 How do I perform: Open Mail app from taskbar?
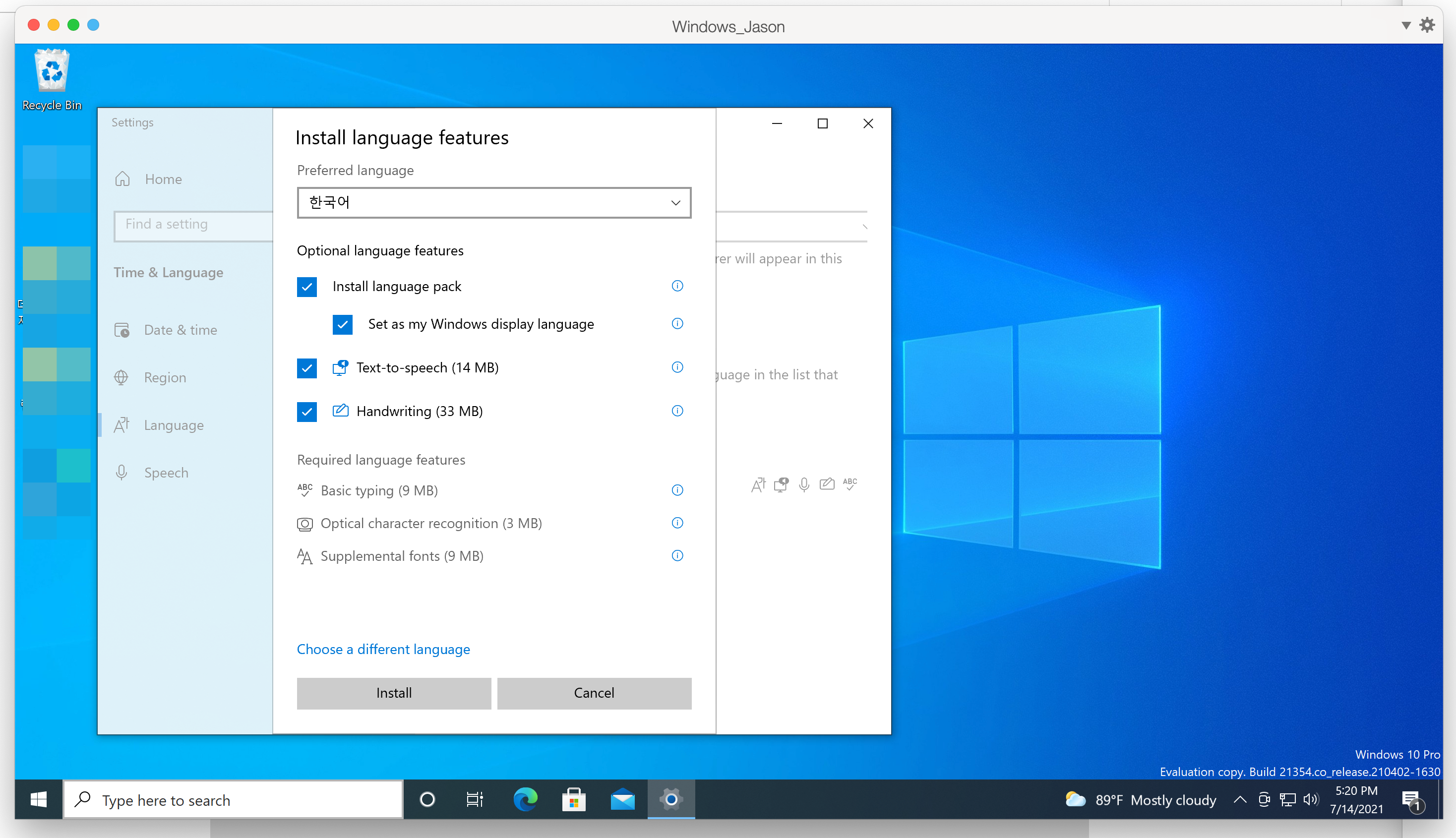(x=623, y=799)
